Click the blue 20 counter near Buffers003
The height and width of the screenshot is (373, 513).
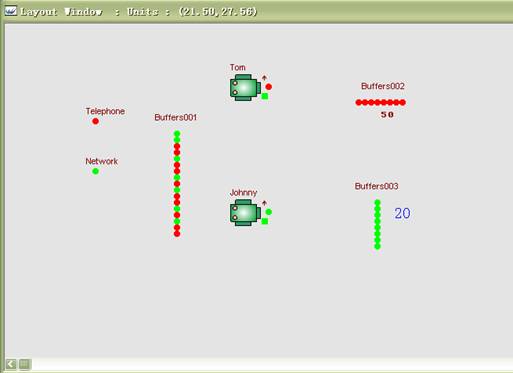point(402,213)
